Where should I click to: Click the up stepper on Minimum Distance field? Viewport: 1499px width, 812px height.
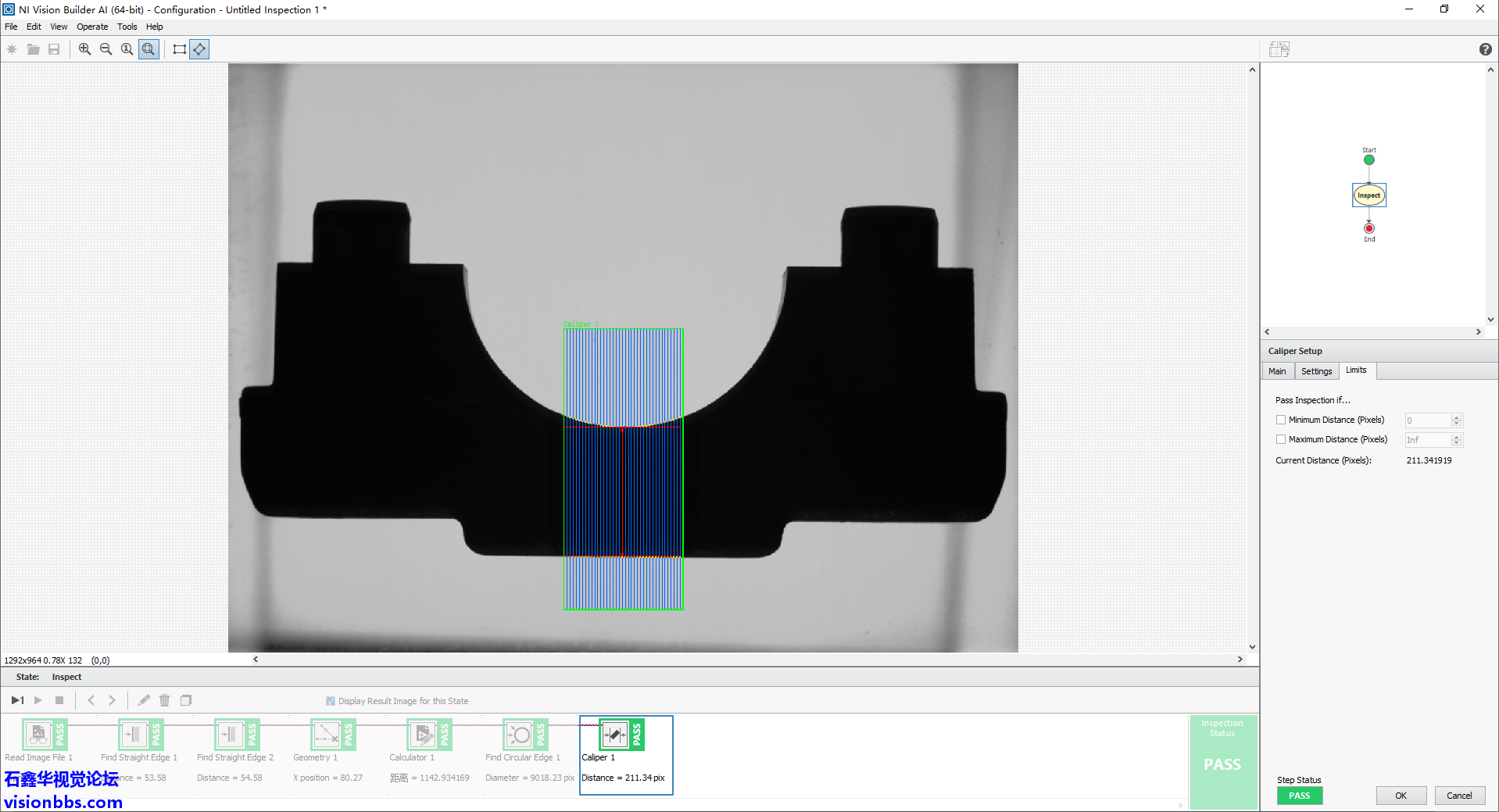pos(1455,417)
